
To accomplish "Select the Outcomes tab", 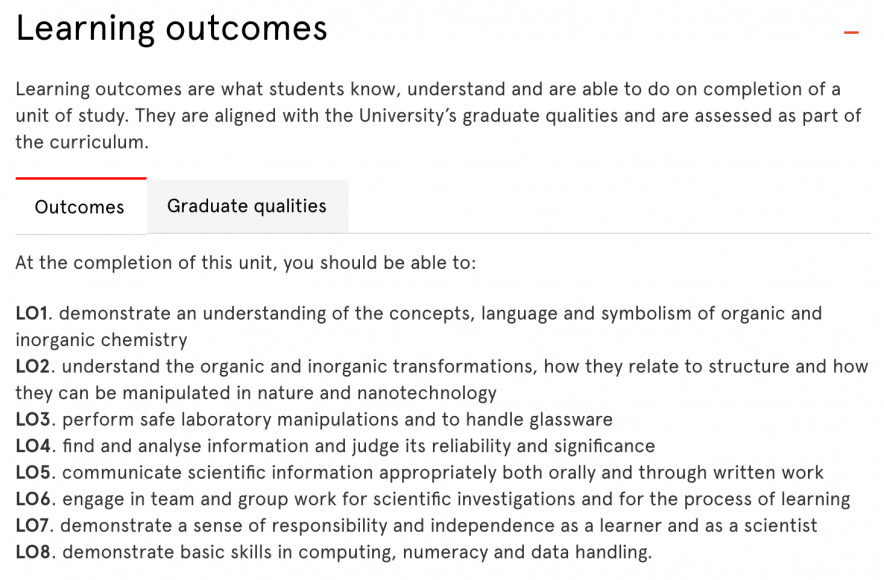I will pos(79,206).
